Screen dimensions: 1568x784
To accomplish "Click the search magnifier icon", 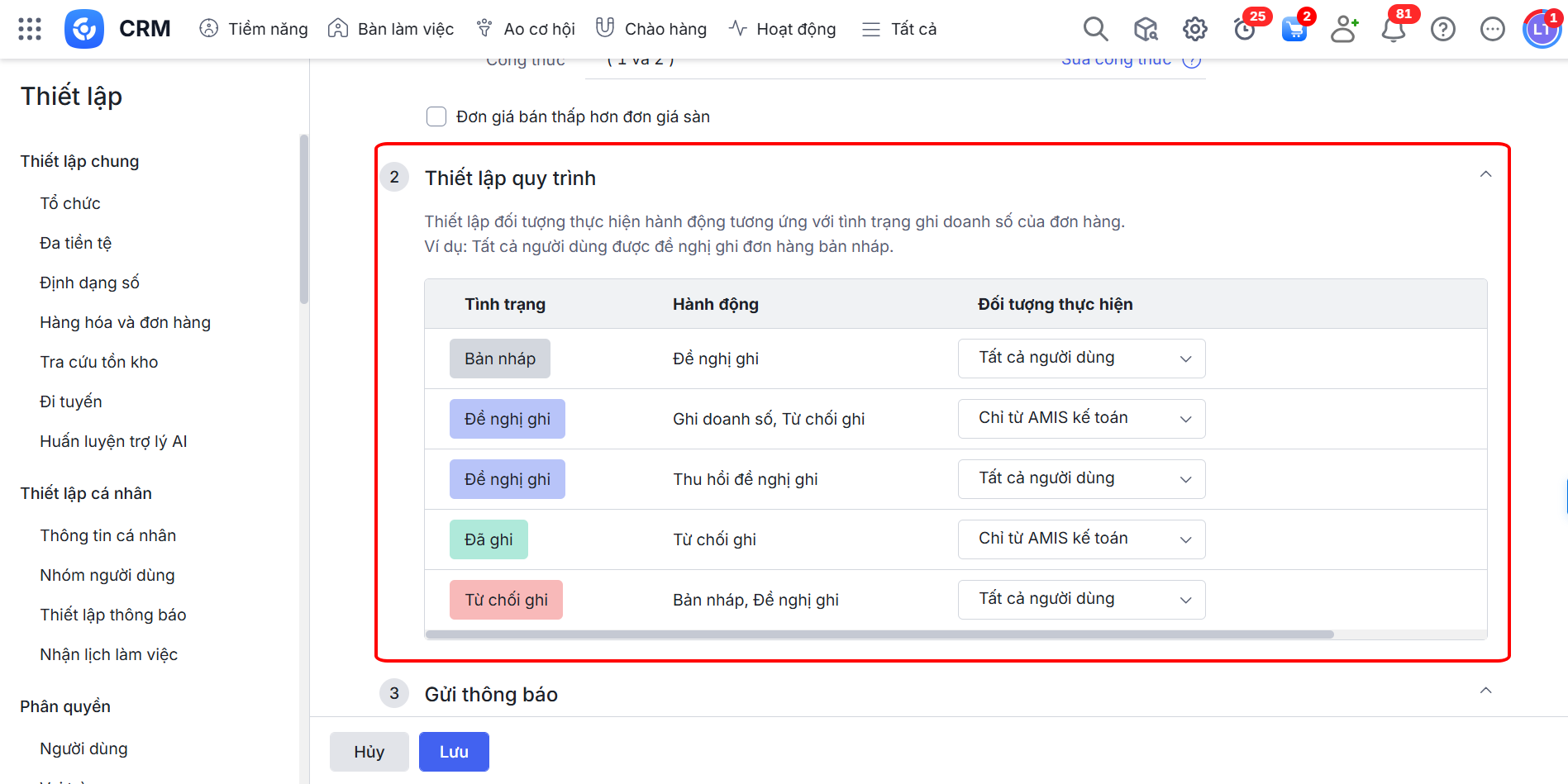I will 1095,29.
